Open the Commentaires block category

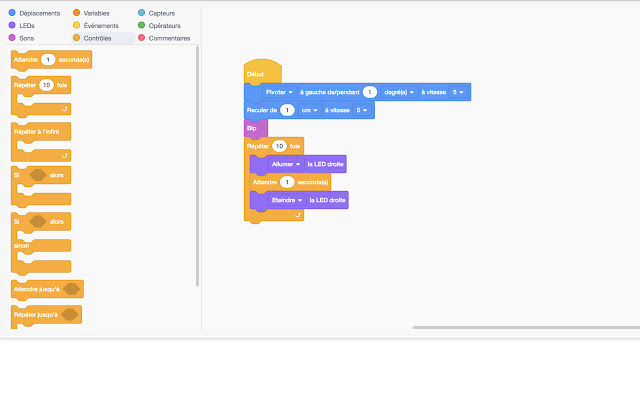[x=164, y=38]
